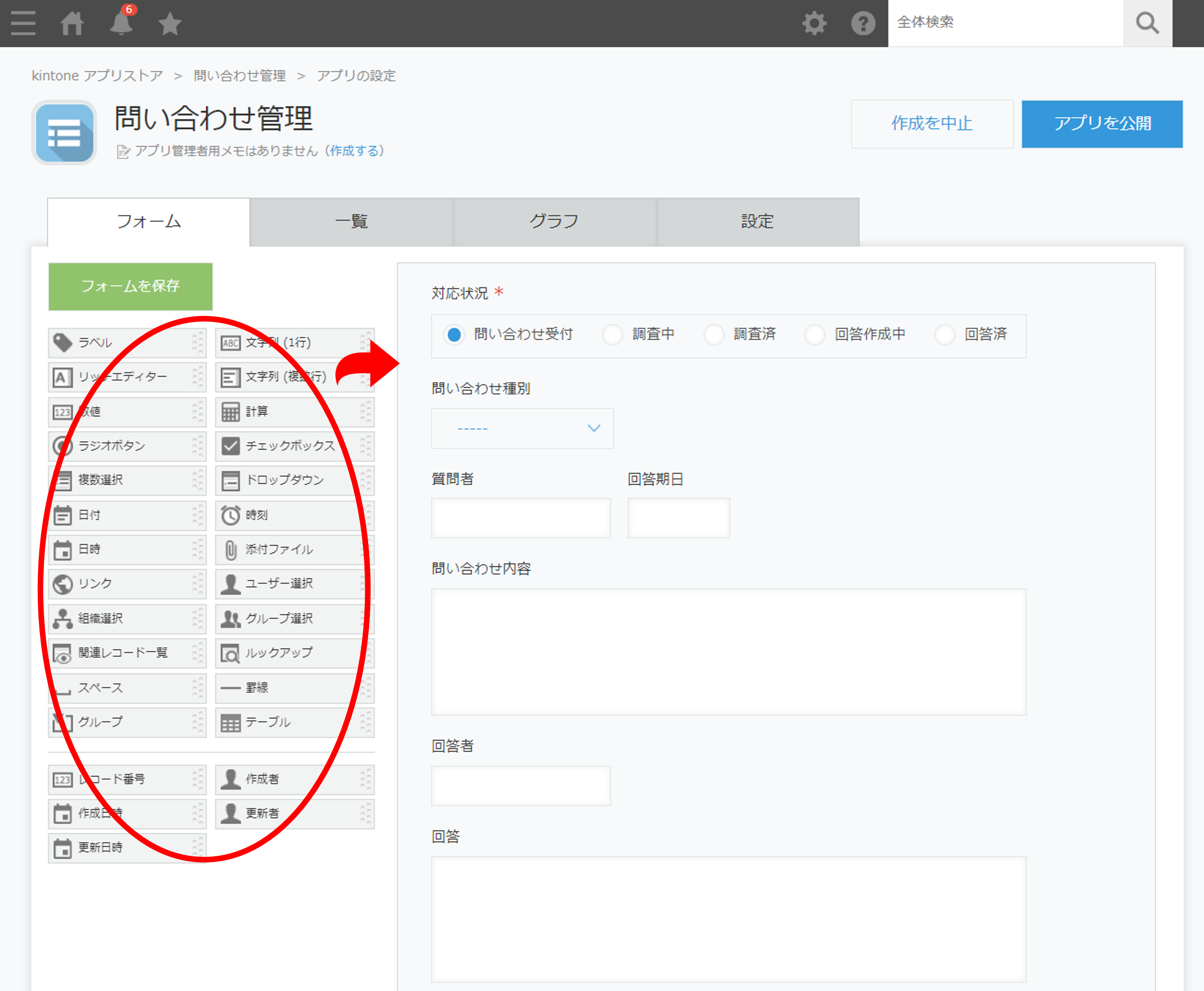Click the 問い合わせ管理 breadcrumb link
1204x991 pixels.
240,76
